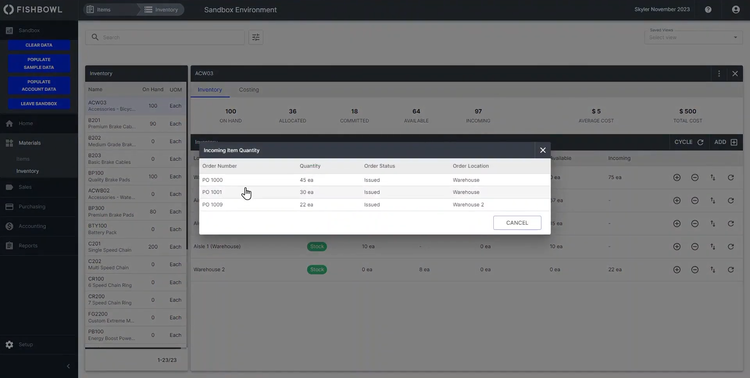This screenshot has width=750, height=378.
Task: Click the CANCEL button in the dialog
Action: click(517, 222)
